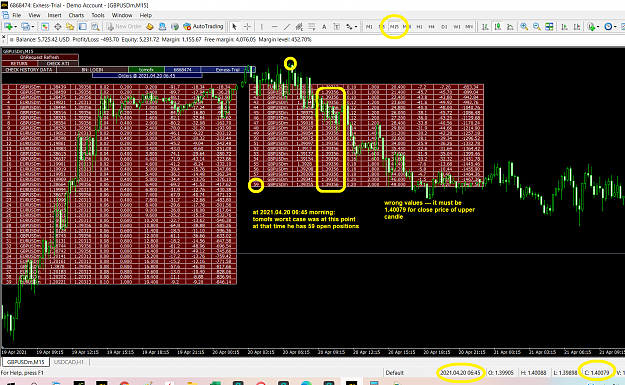Open the Strategy Tester magnifier icon
This screenshot has width=625, height=385.
(x=95, y=26)
